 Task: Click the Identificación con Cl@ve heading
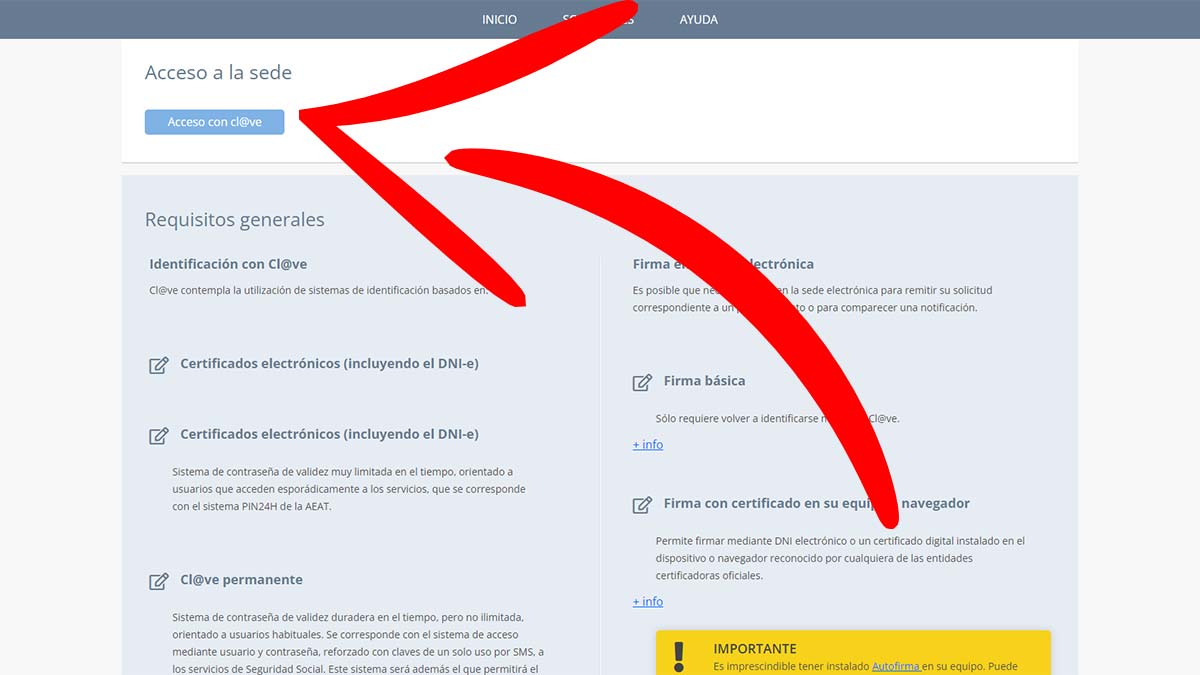228,264
